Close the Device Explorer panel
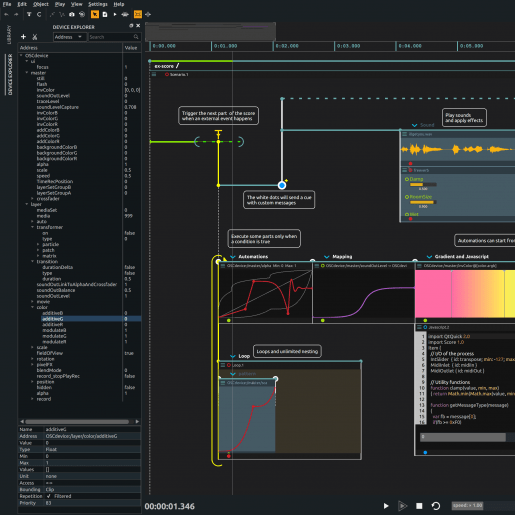 coord(138,26)
